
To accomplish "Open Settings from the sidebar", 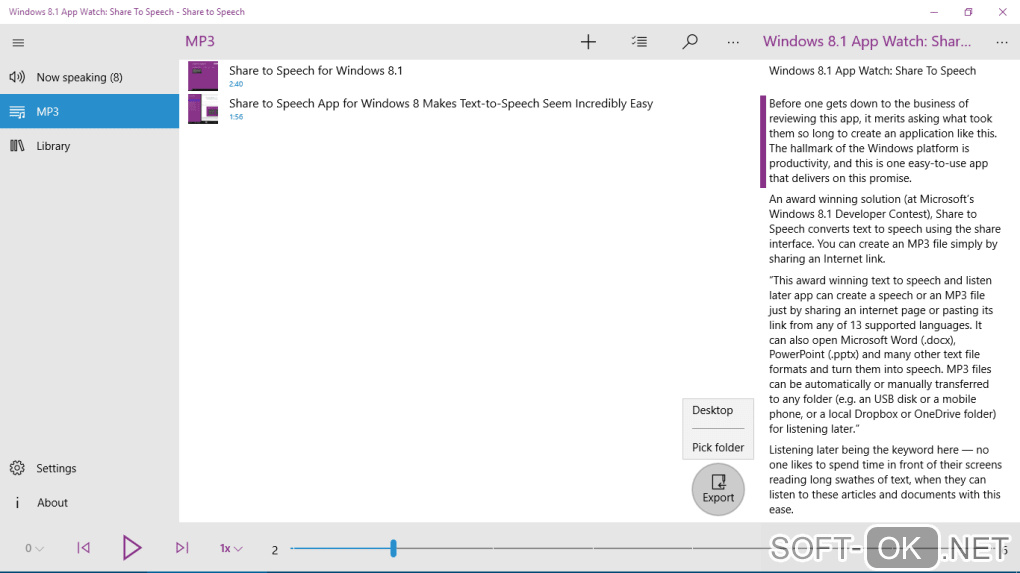I will coord(89,468).
